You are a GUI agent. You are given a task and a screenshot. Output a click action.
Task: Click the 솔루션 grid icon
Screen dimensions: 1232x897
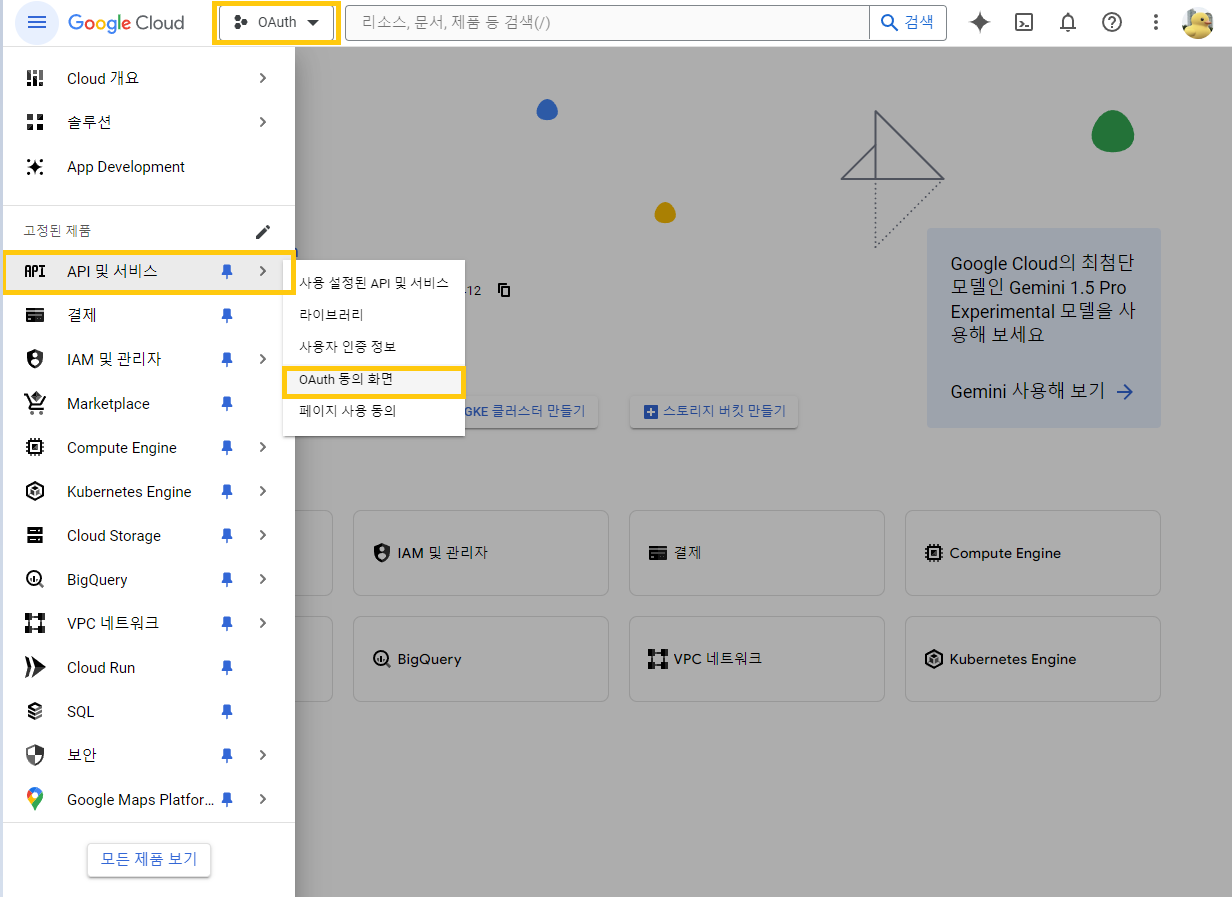click(35, 122)
